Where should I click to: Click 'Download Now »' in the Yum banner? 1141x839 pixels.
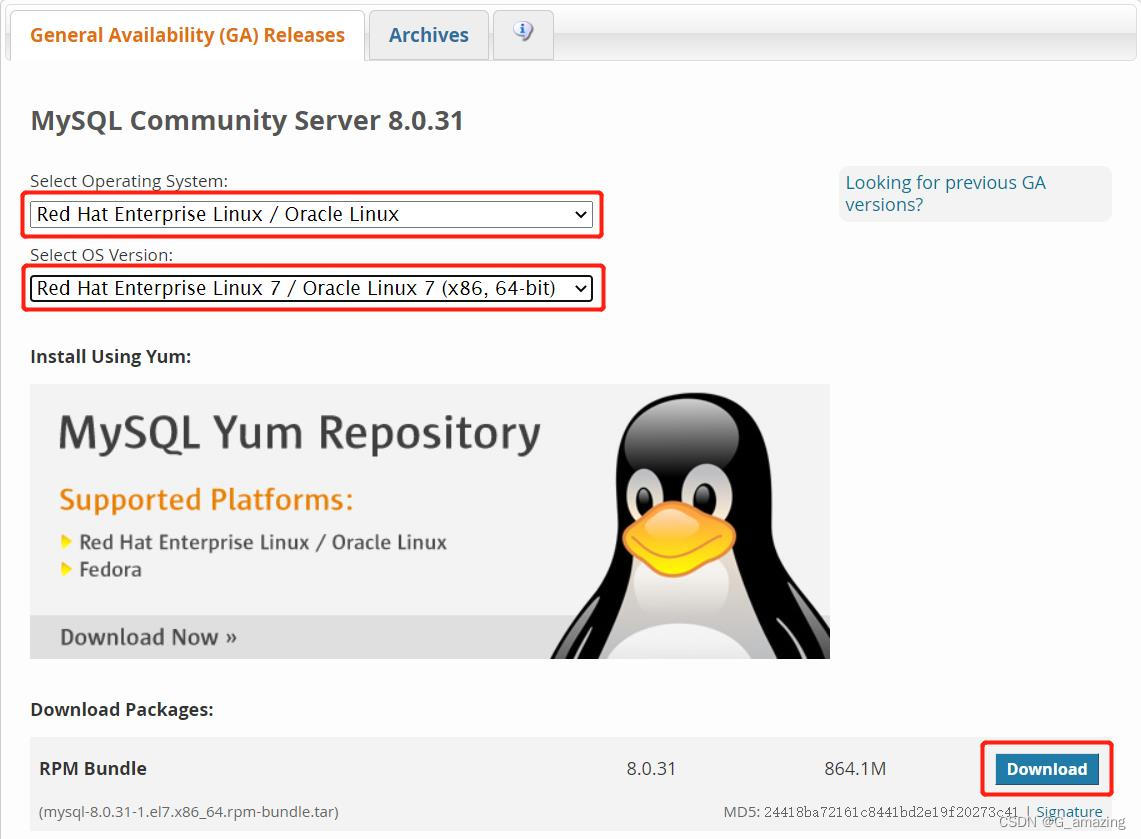tap(148, 637)
